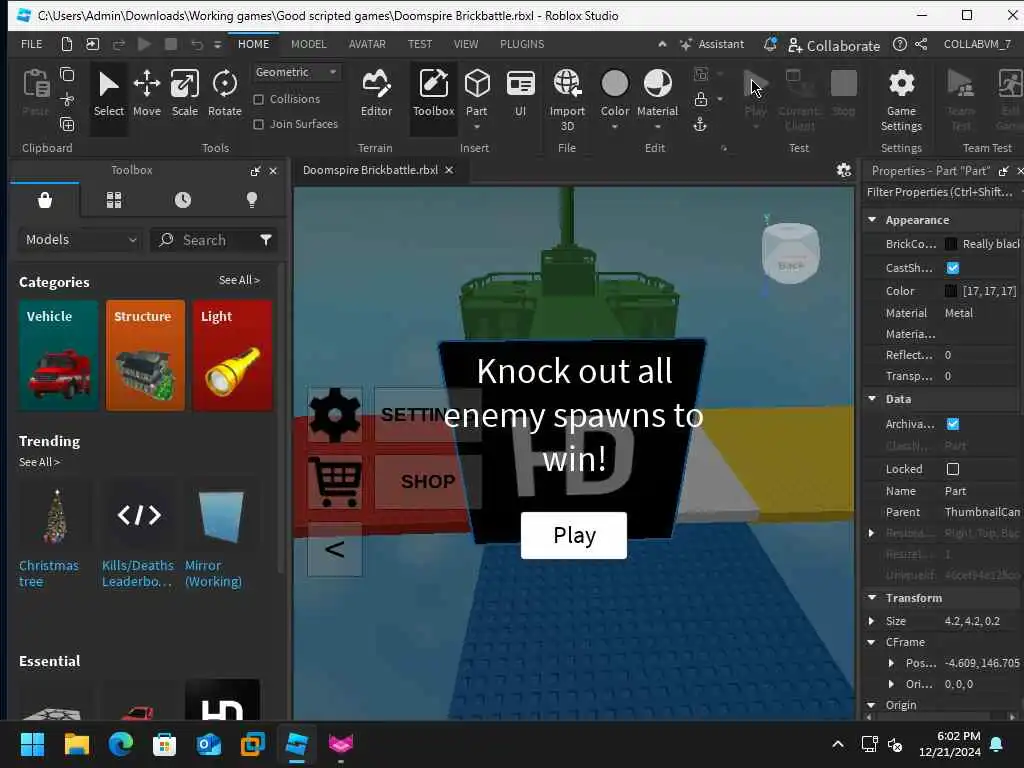Collapse the Data section
1024x768 pixels.
[872, 398]
